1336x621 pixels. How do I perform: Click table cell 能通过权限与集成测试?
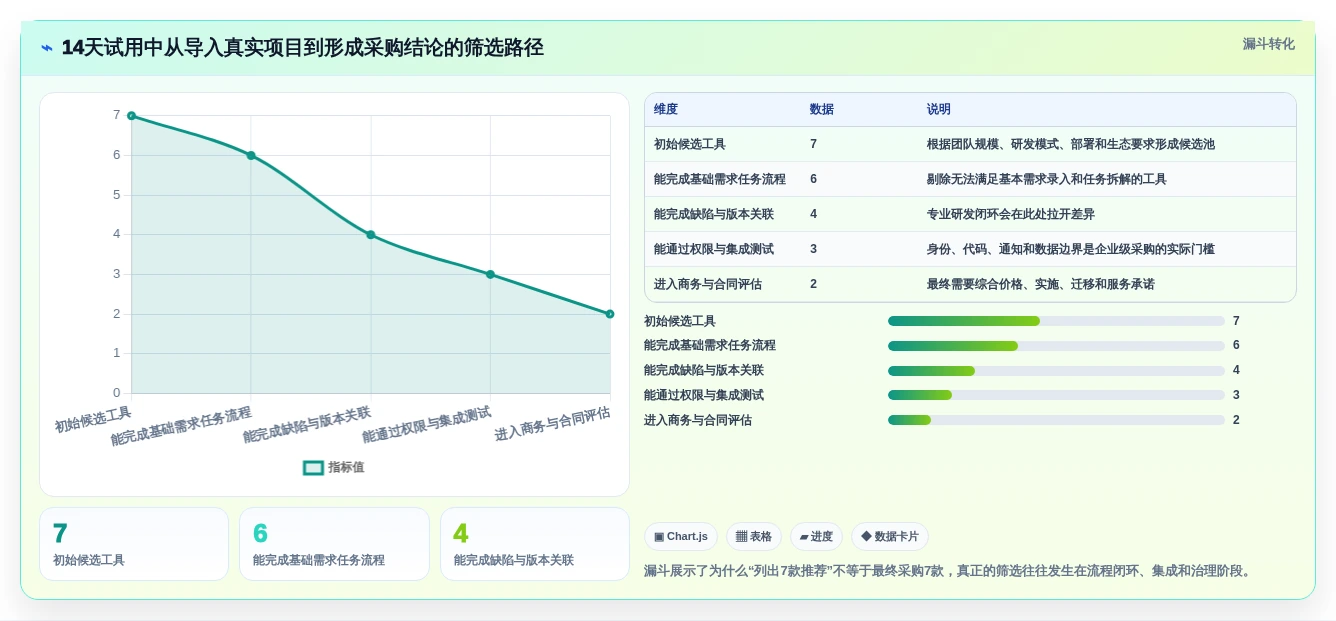714,249
